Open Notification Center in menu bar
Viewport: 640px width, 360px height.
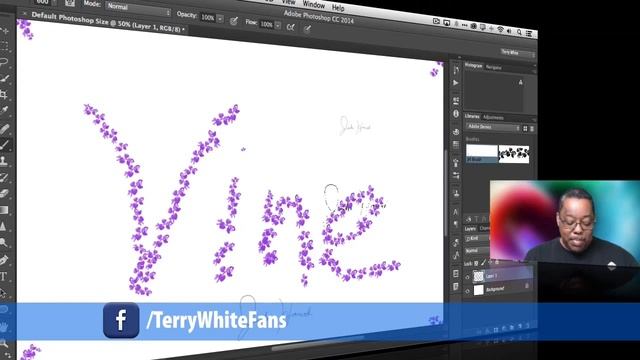coord(529,33)
